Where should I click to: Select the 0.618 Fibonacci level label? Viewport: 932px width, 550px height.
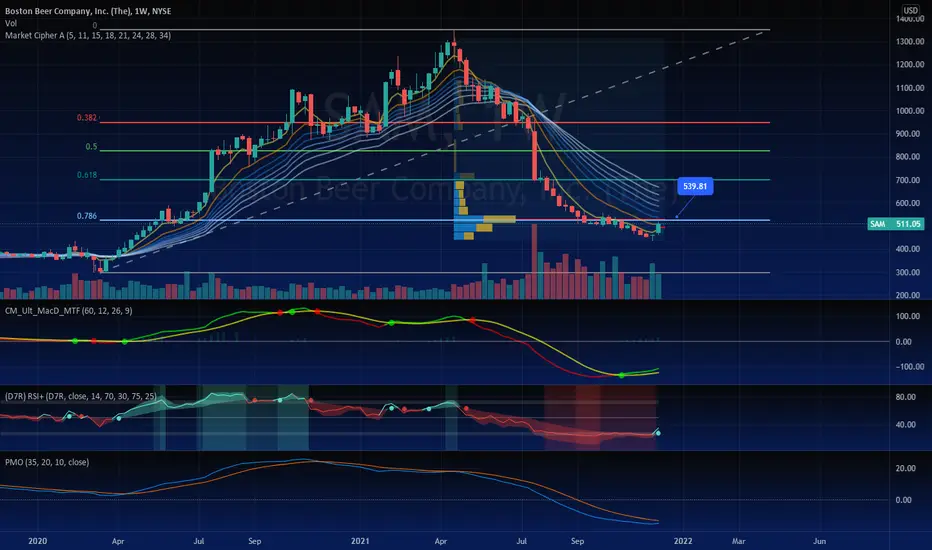(x=87, y=175)
